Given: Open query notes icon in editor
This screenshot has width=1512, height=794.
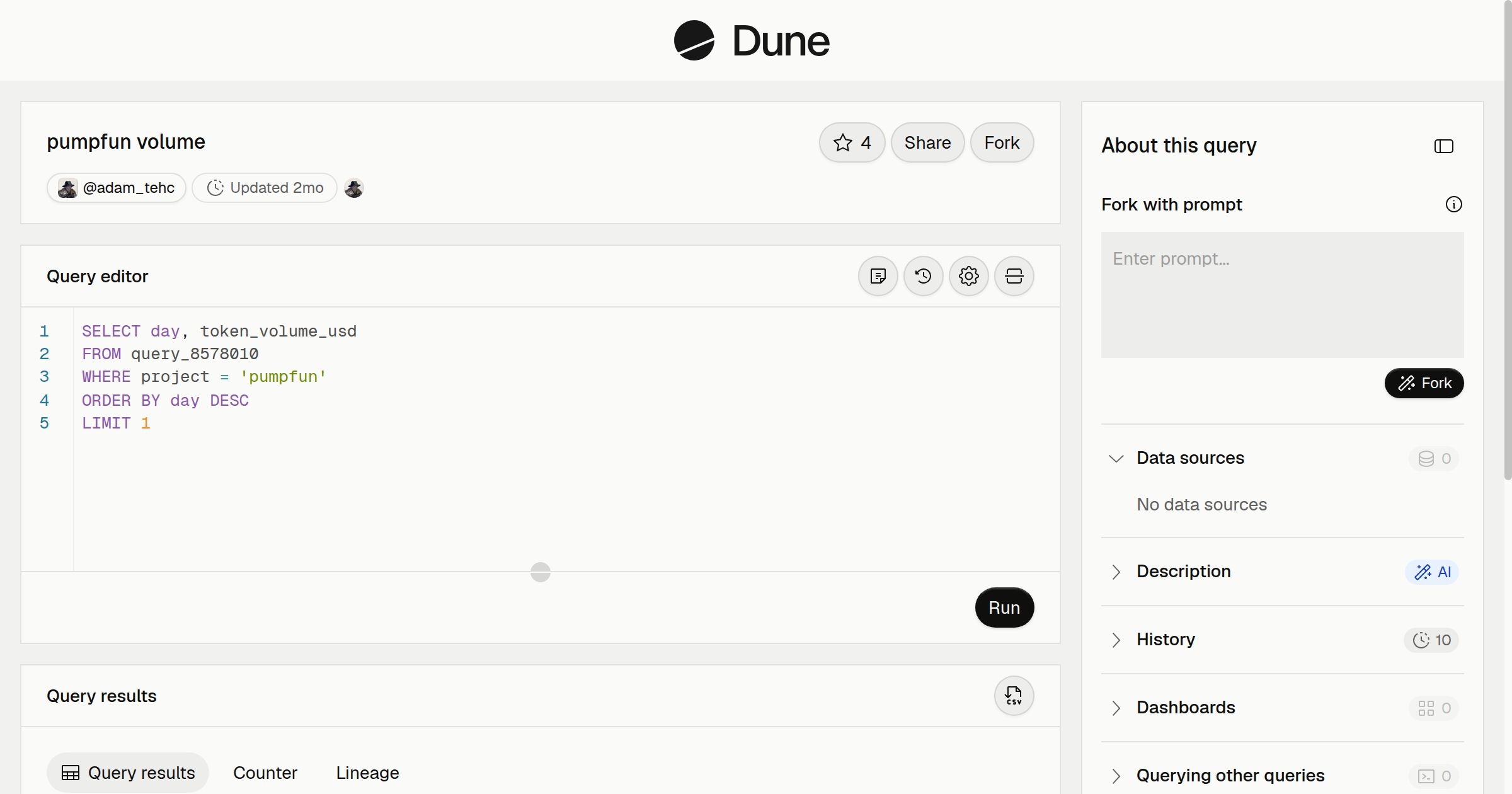Looking at the screenshot, I should pos(878,276).
